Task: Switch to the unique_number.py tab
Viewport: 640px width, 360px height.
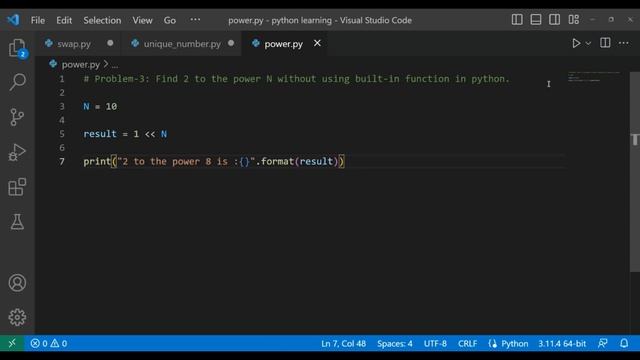Action: coord(182,44)
